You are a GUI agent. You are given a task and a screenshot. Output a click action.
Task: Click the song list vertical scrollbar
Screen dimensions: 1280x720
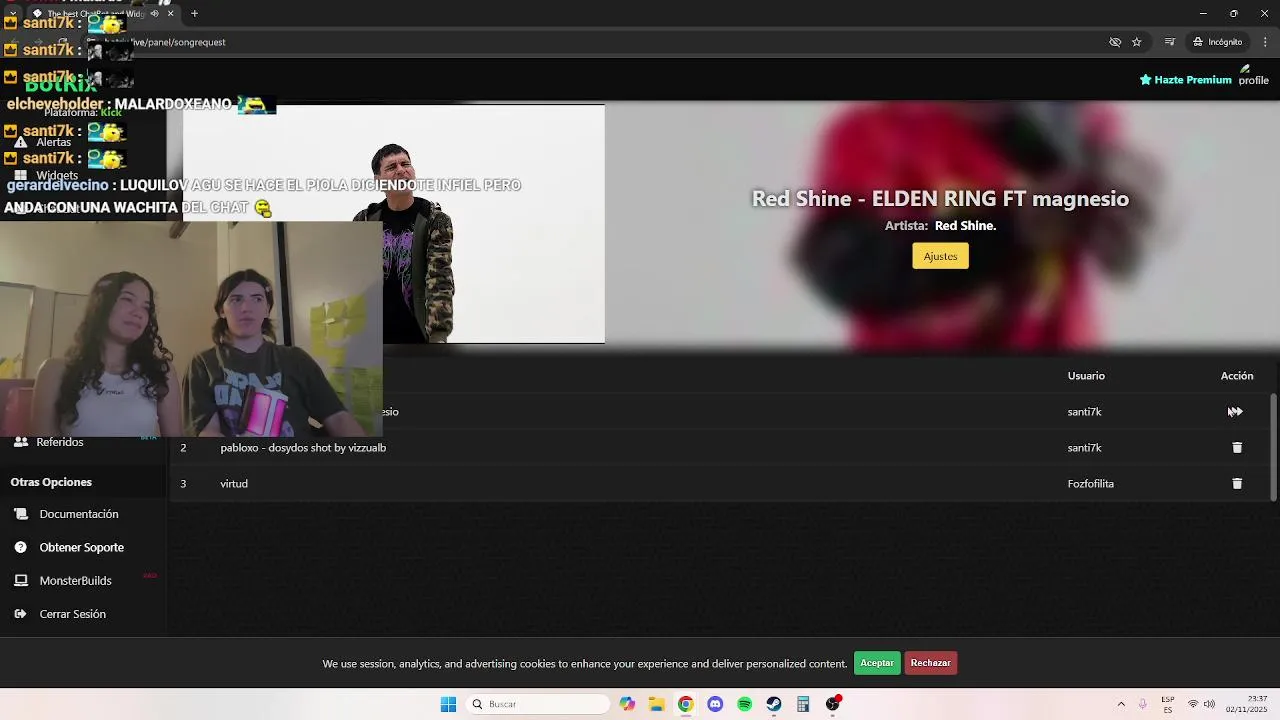[1273, 447]
